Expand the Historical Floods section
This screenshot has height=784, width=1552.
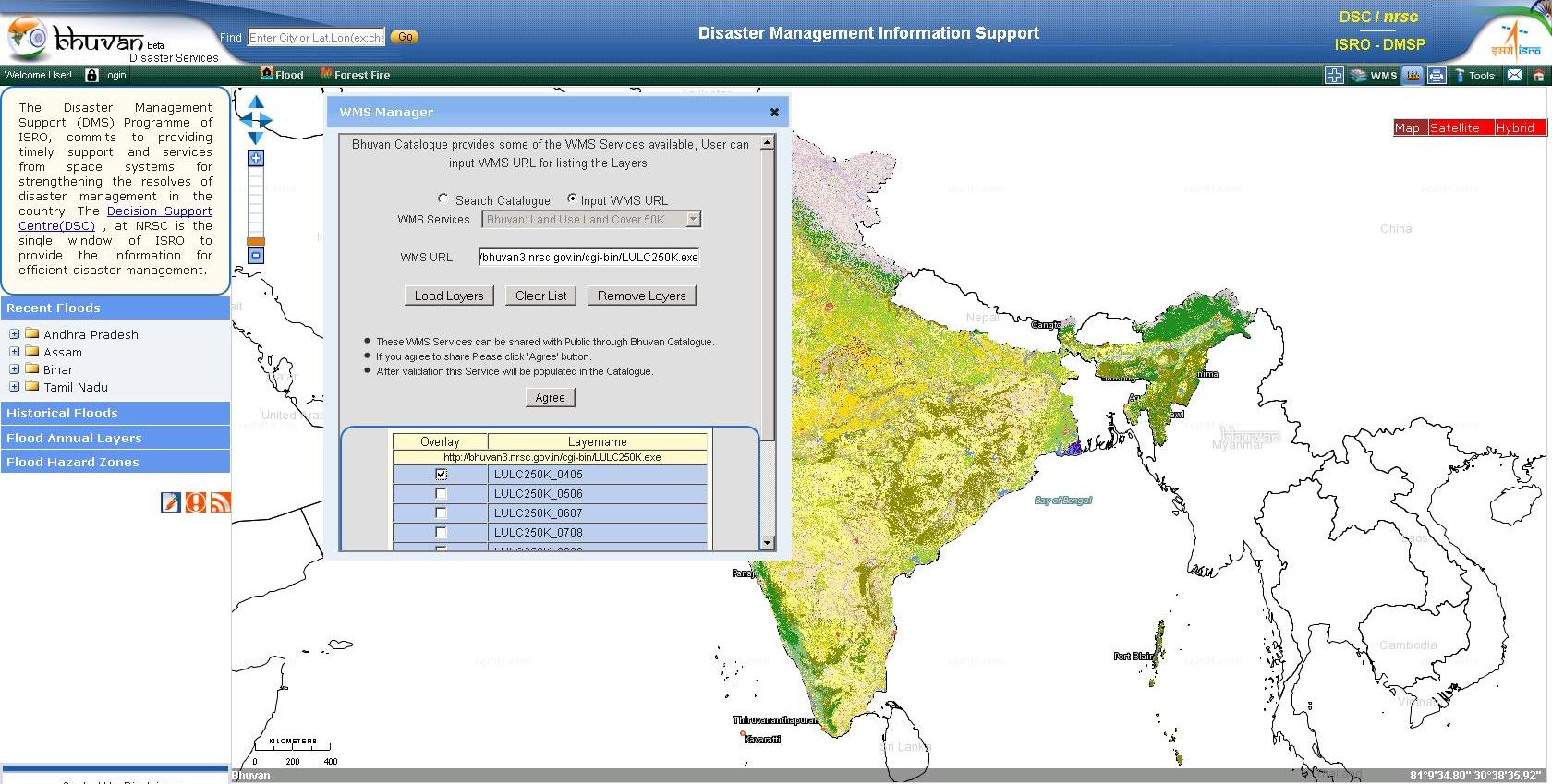tap(115, 413)
